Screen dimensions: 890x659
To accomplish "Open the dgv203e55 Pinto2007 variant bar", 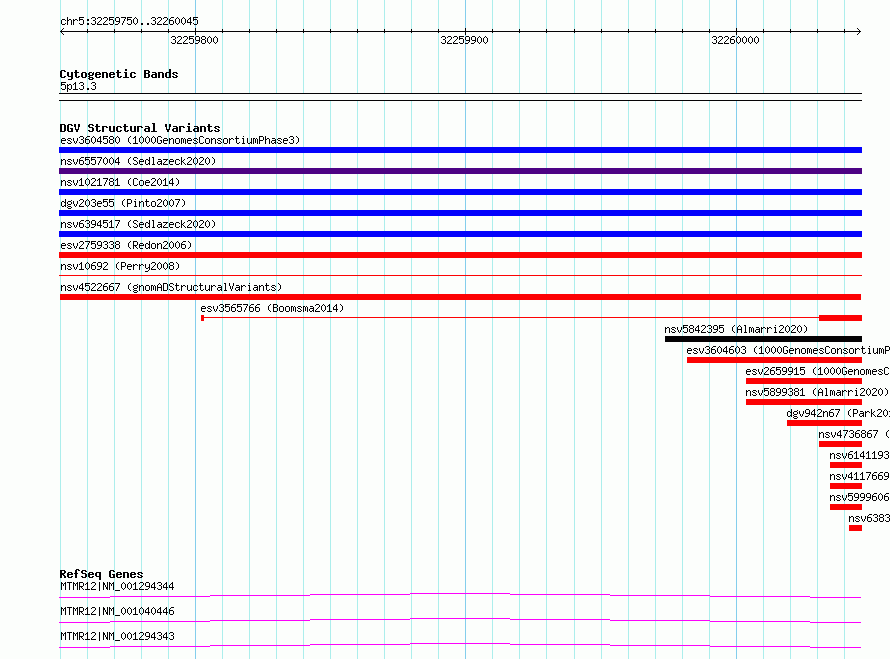I will 460,213.
